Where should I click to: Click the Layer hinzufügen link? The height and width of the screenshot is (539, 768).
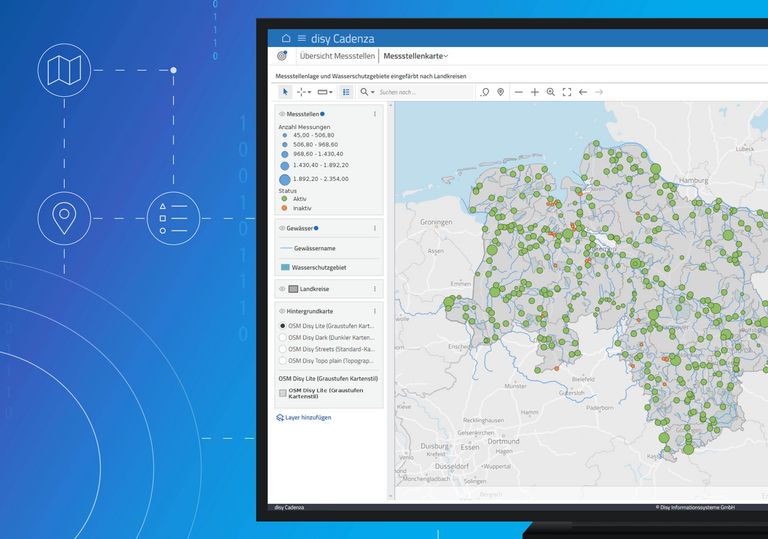point(304,417)
